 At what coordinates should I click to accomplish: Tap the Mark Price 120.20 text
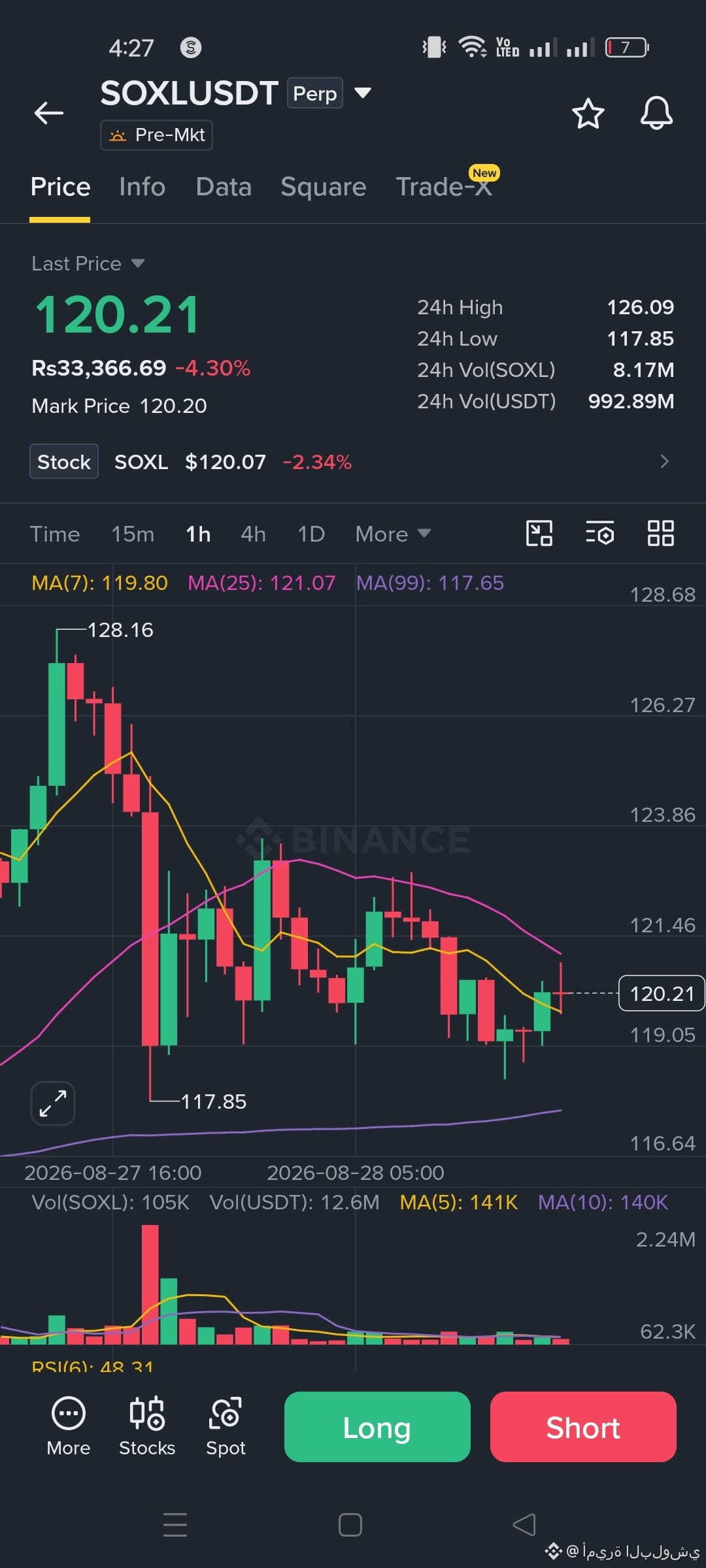point(119,406)
